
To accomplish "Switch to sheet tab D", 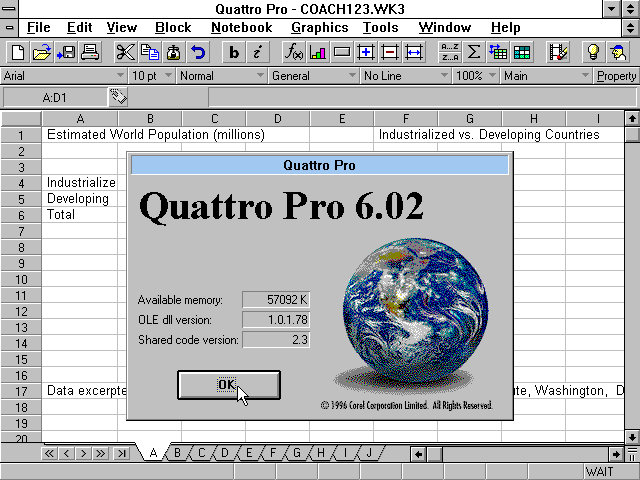I will pos(225,453).
